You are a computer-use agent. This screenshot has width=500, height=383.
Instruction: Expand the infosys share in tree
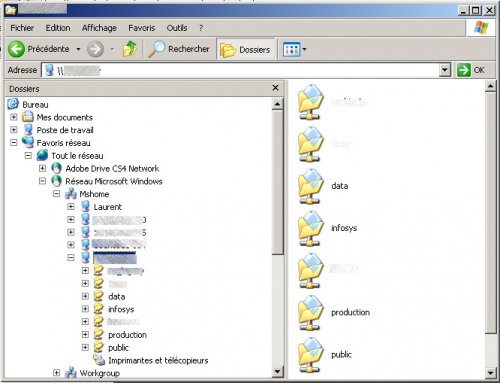coord(85,309)
